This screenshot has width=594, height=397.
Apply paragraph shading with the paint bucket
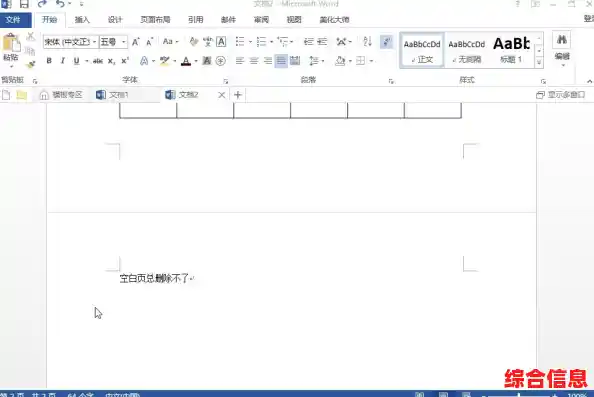click(x=340, y=61)
